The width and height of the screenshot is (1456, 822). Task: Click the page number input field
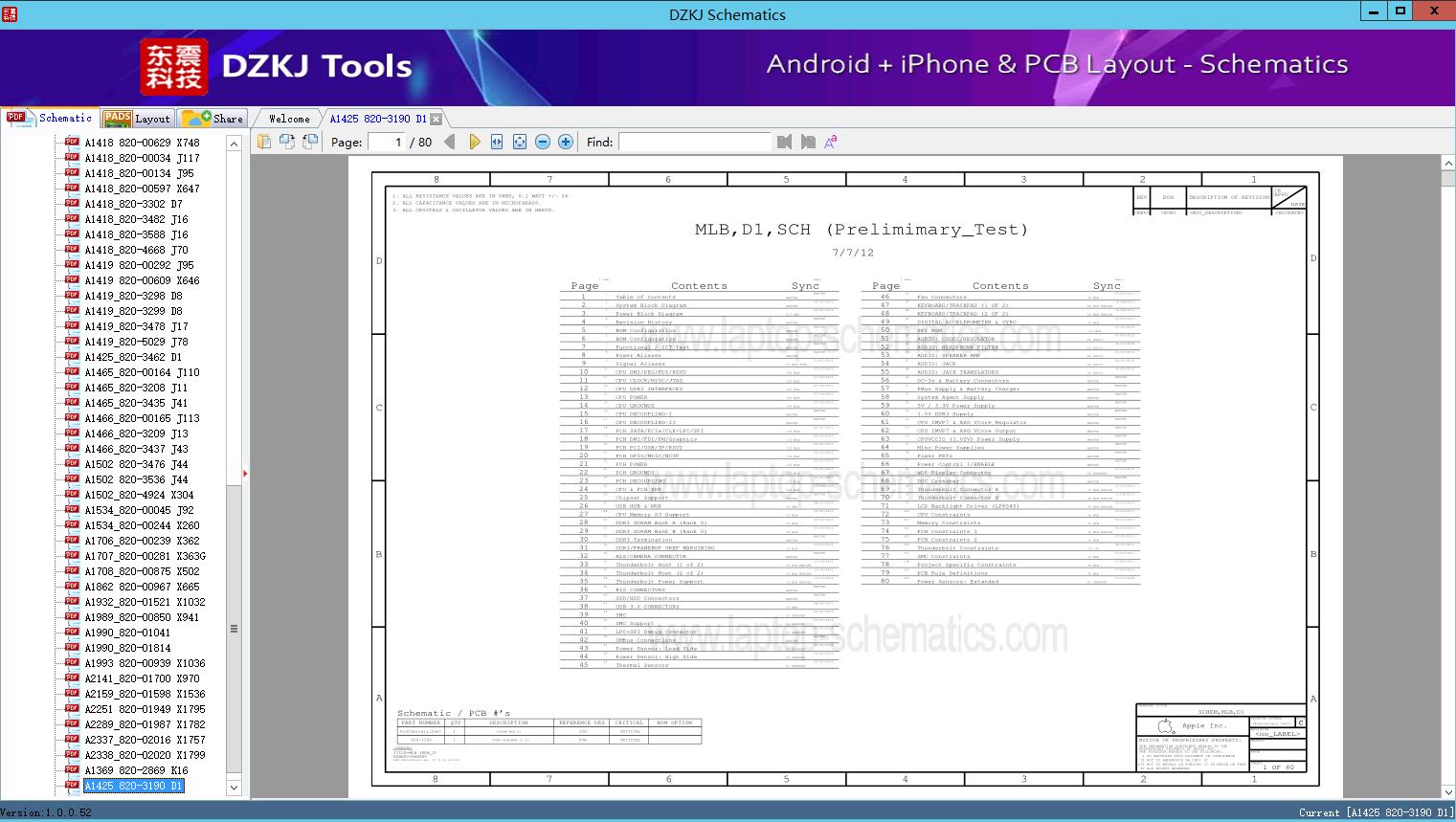[387, 142]
